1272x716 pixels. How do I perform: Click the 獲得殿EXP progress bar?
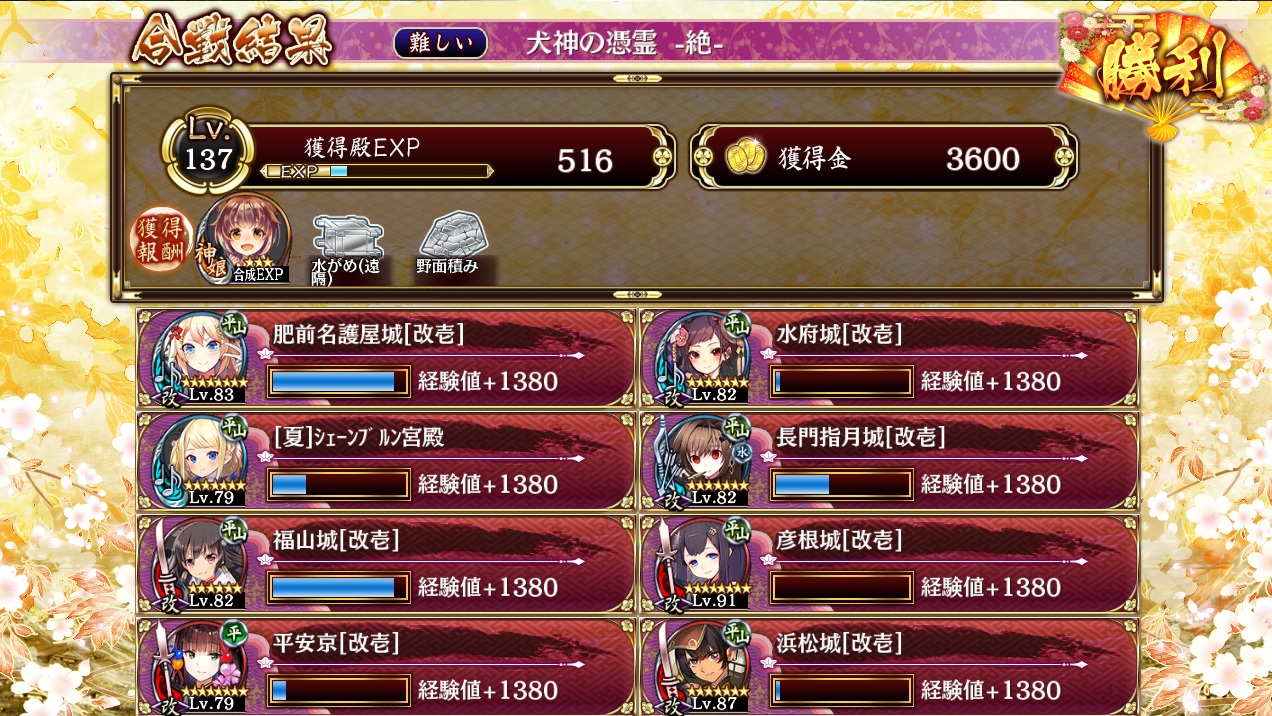click(x=376, y=171)
